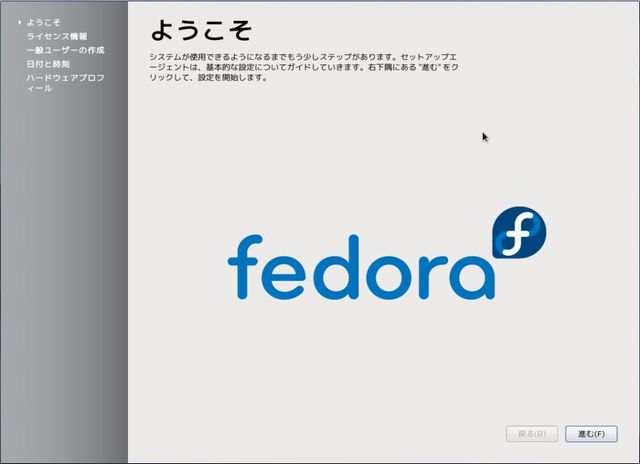Click the greyed-out 戻る(B) back button
Screen dimensions: 640x464
(532, 434)
